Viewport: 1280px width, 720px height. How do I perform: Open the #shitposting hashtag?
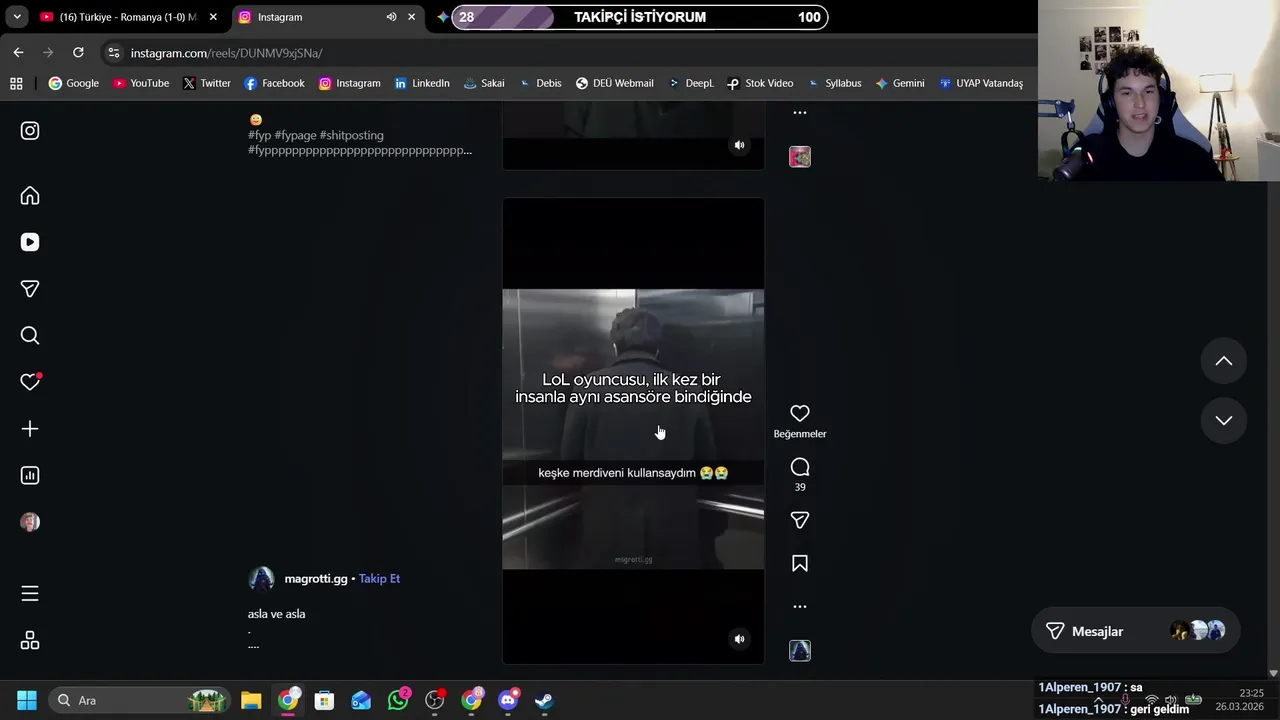click(x=352, y=135)
